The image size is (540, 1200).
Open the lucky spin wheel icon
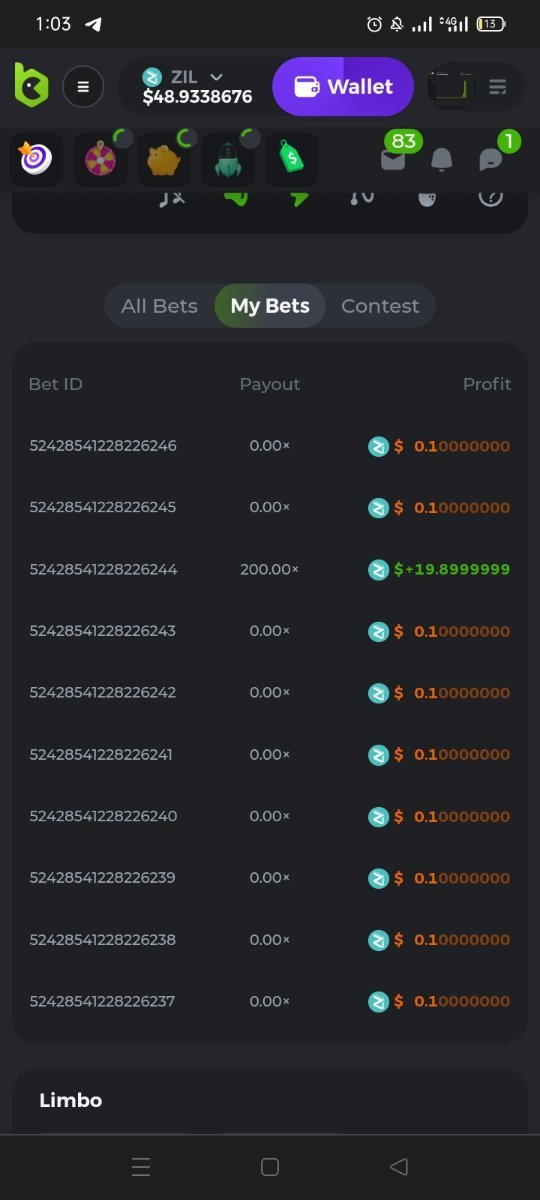[x=100, y=160]
